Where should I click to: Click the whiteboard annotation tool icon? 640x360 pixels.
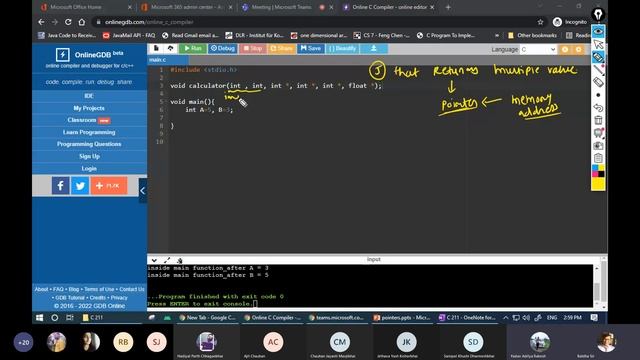pos(598,133)
